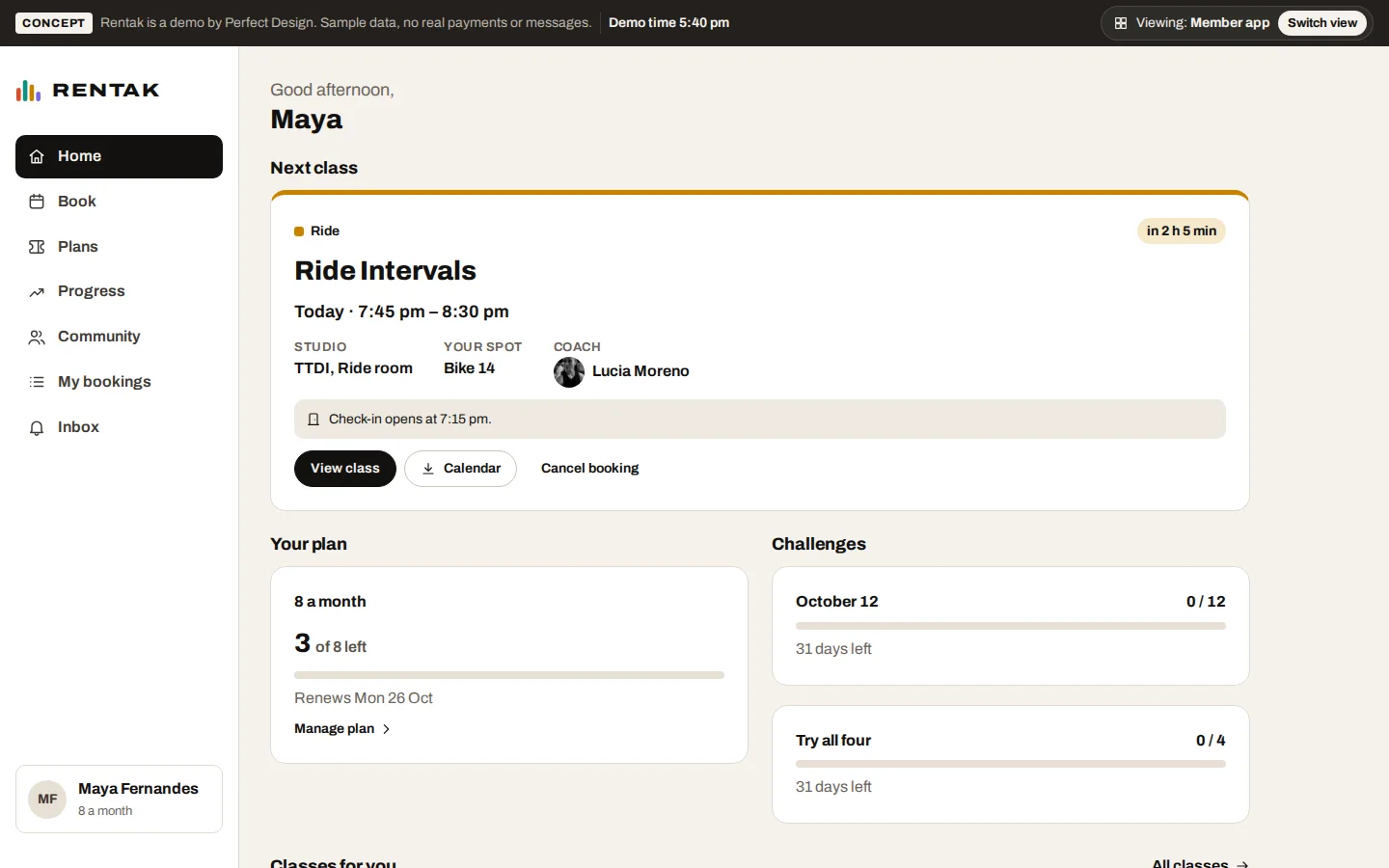Click the October 12 challenge progress bar
Viewport: 1389px width, 868px height.
[1011, 626]
